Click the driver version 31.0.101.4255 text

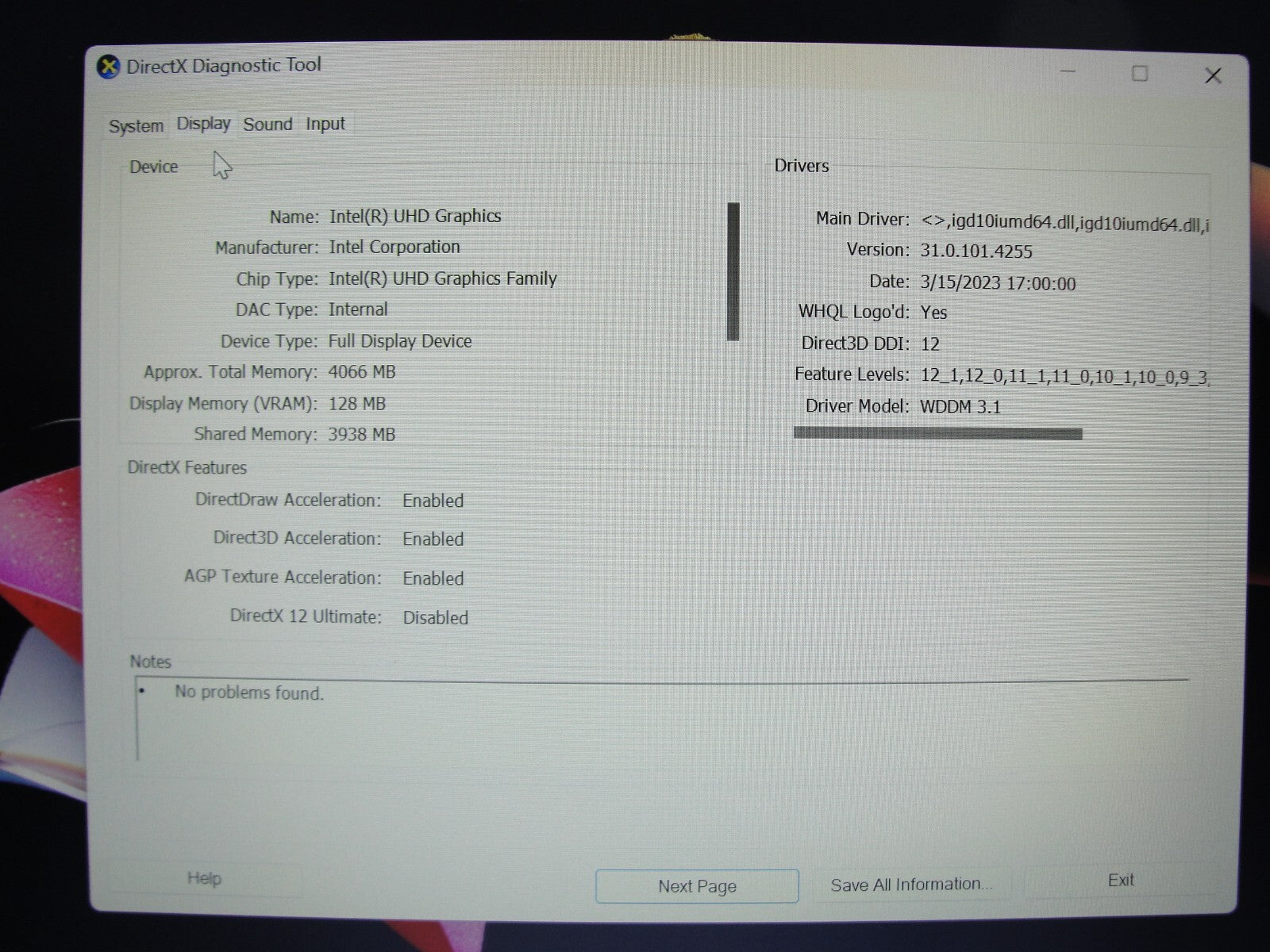click(976, 251)
